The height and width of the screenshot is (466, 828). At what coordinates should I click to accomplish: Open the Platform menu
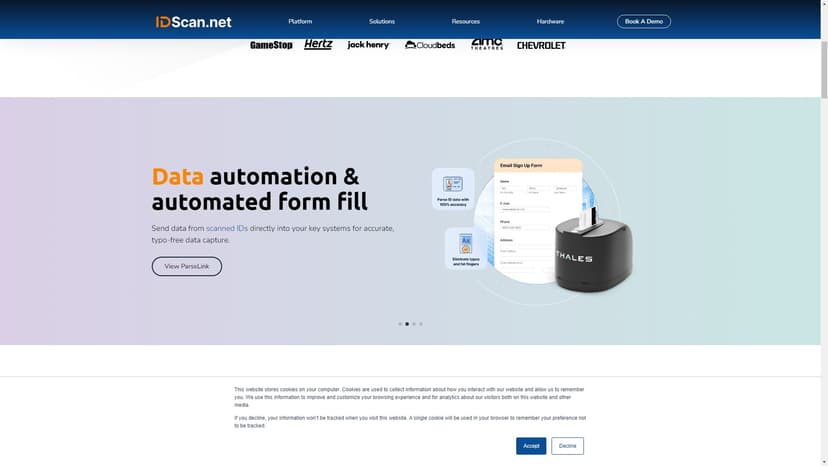point(300,22)
